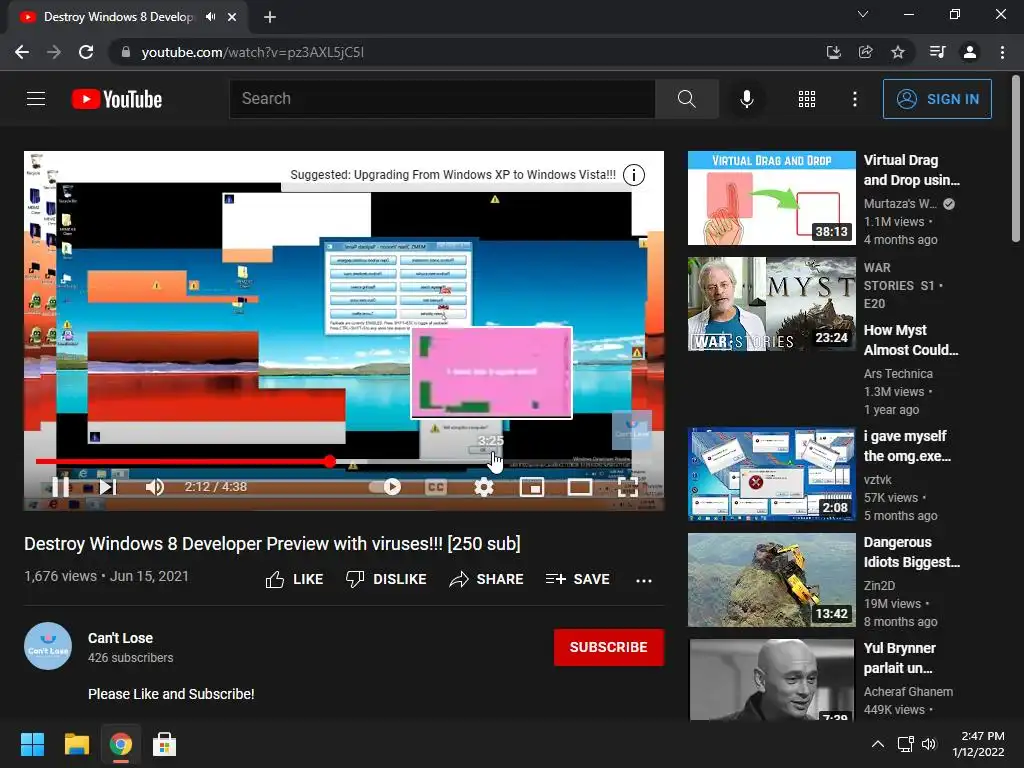Viewport: 1024px width, 768px height.
Task: Install app via download icon in address bar
Action: point(833,52)
